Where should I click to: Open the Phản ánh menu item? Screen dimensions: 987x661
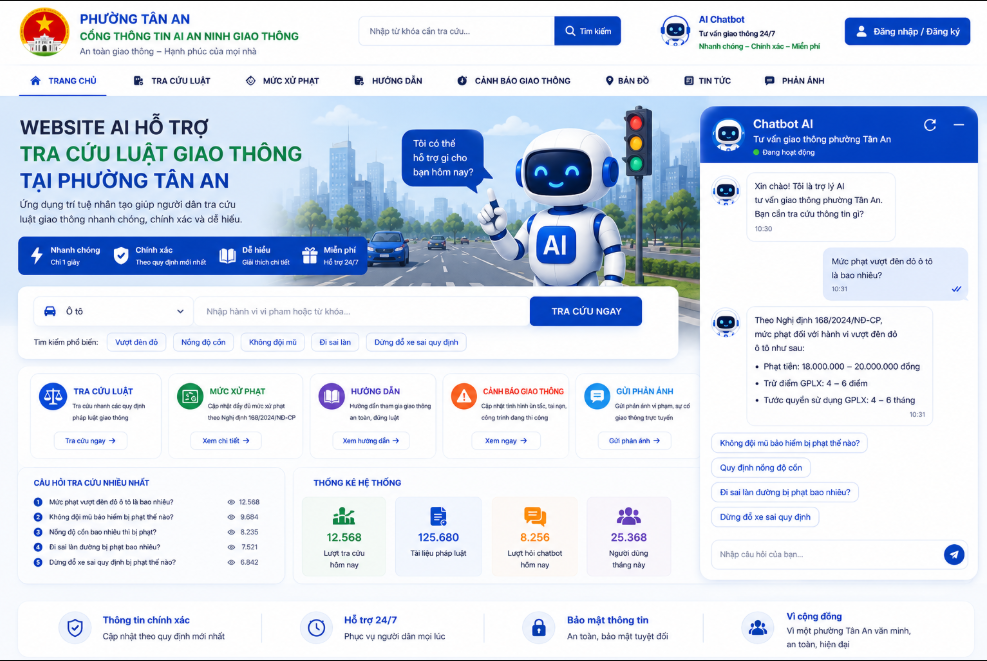coord(794,81)
